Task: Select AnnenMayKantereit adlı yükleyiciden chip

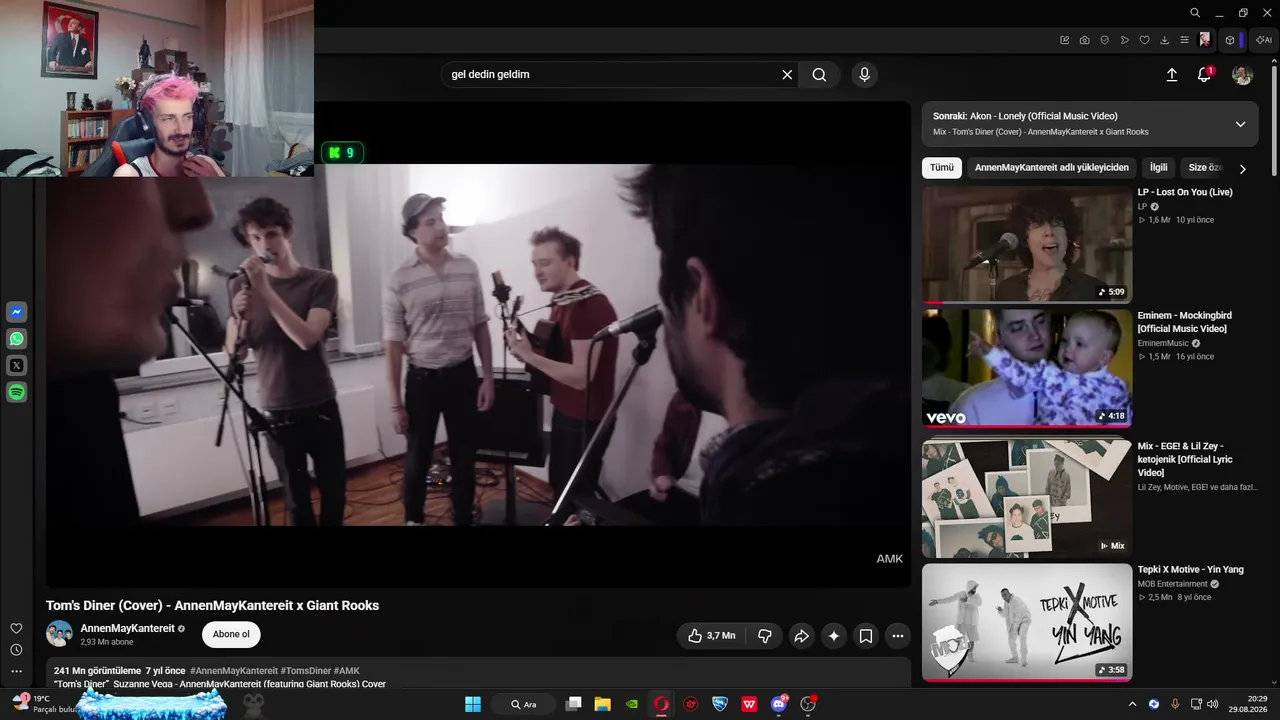Action: [x=1052, y=168]
